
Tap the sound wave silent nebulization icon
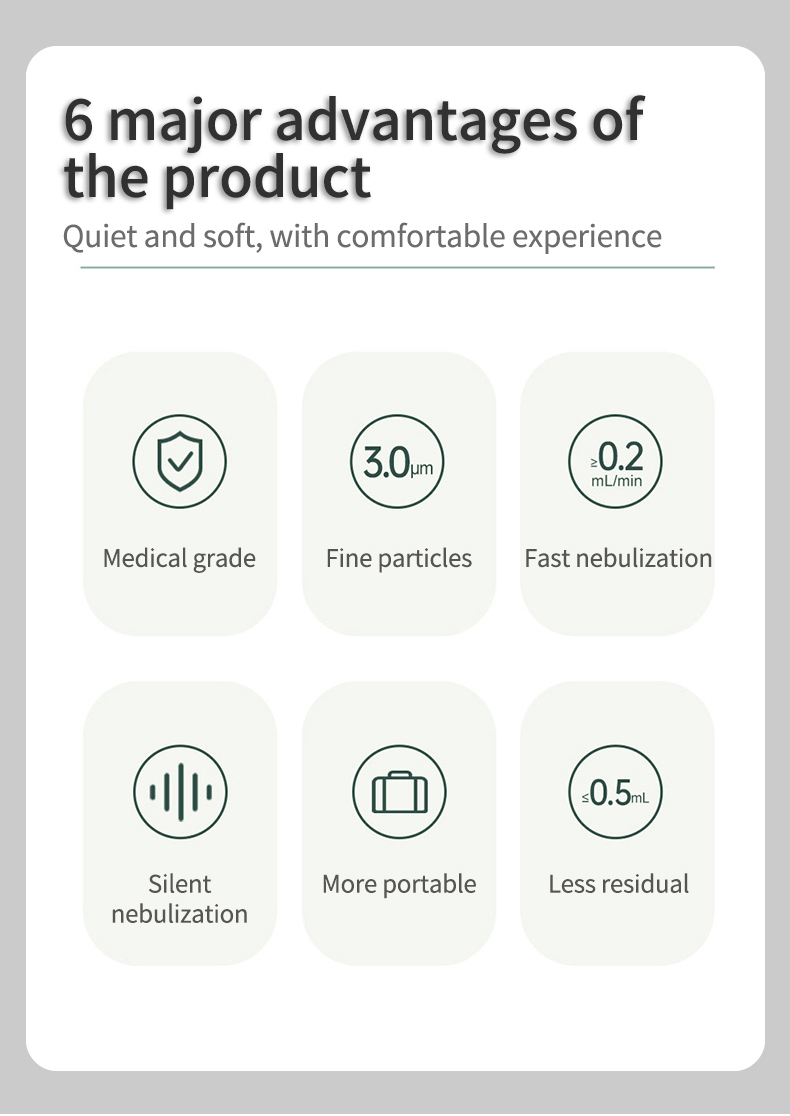coord(180,791)
